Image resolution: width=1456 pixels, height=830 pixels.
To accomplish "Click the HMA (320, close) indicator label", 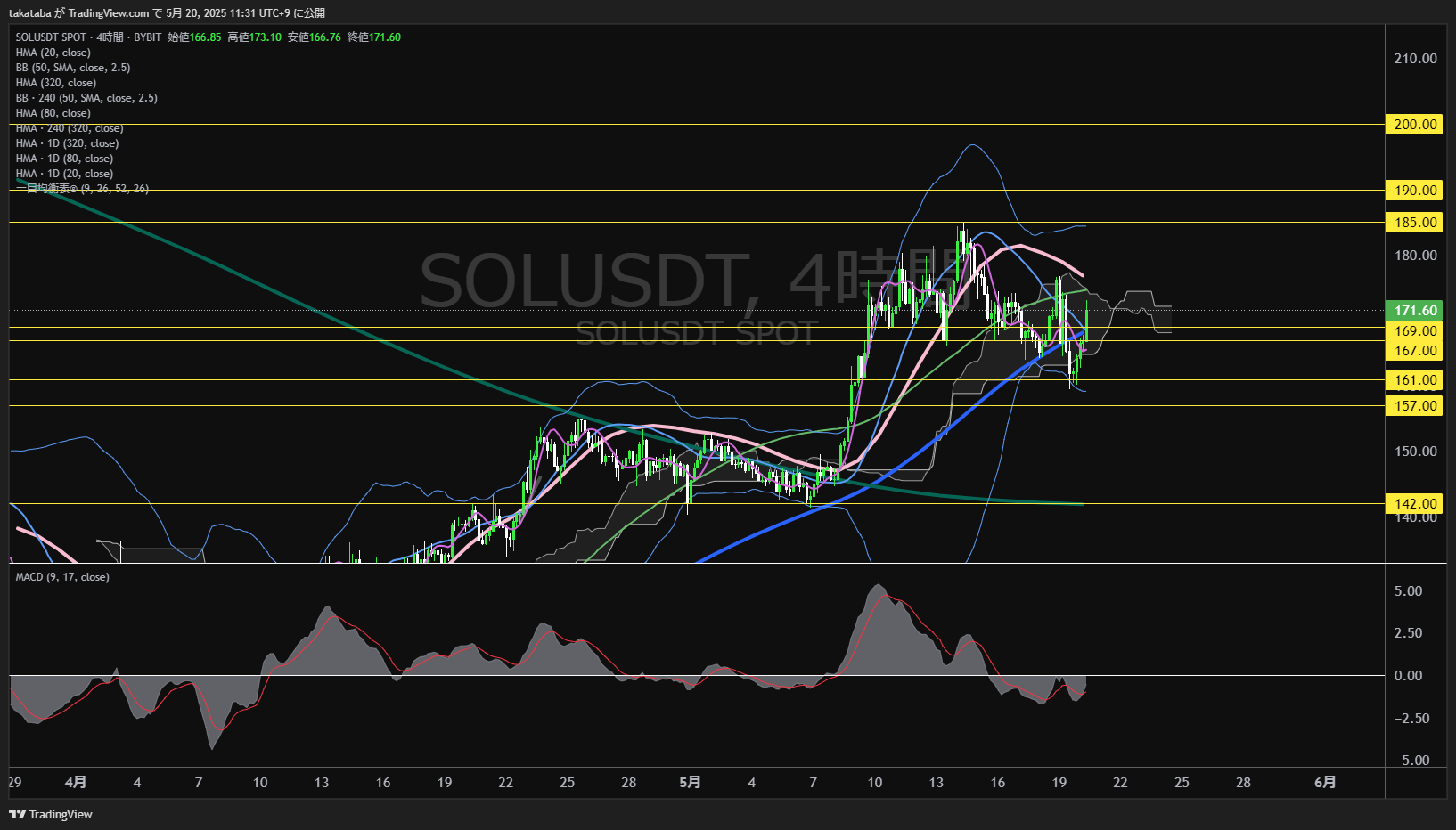I will click(x=55, y=83).
